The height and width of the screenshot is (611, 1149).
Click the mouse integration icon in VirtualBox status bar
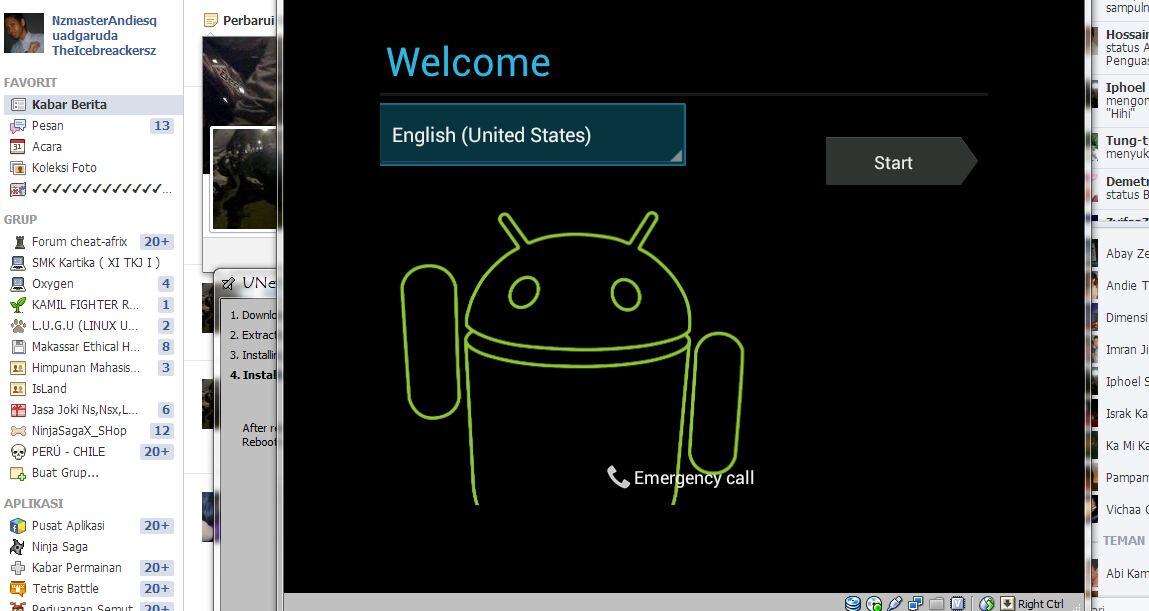[987, 604]
